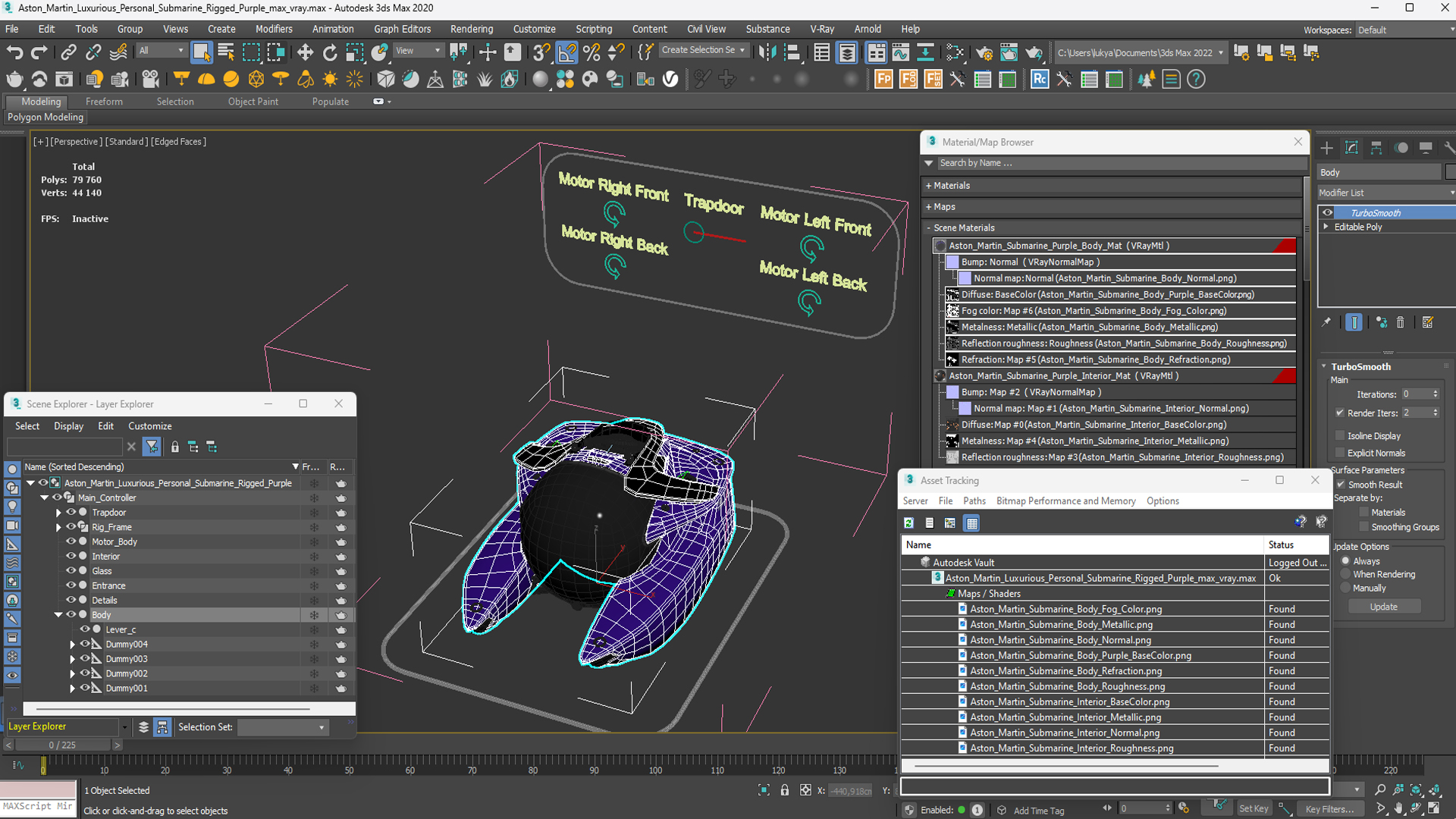Uncheck the Render Iters checkbox
1456x819 pixels.
click(1340, 413)
